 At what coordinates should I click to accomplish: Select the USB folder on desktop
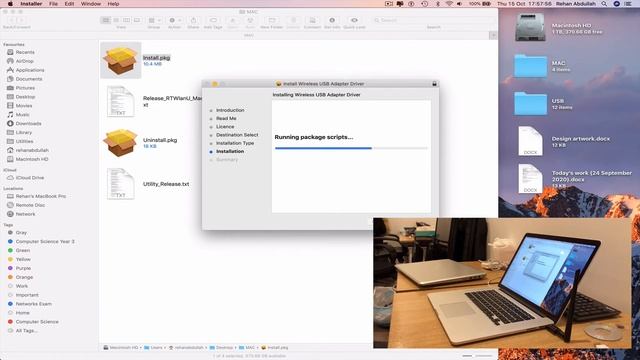(x=530, y=104)
